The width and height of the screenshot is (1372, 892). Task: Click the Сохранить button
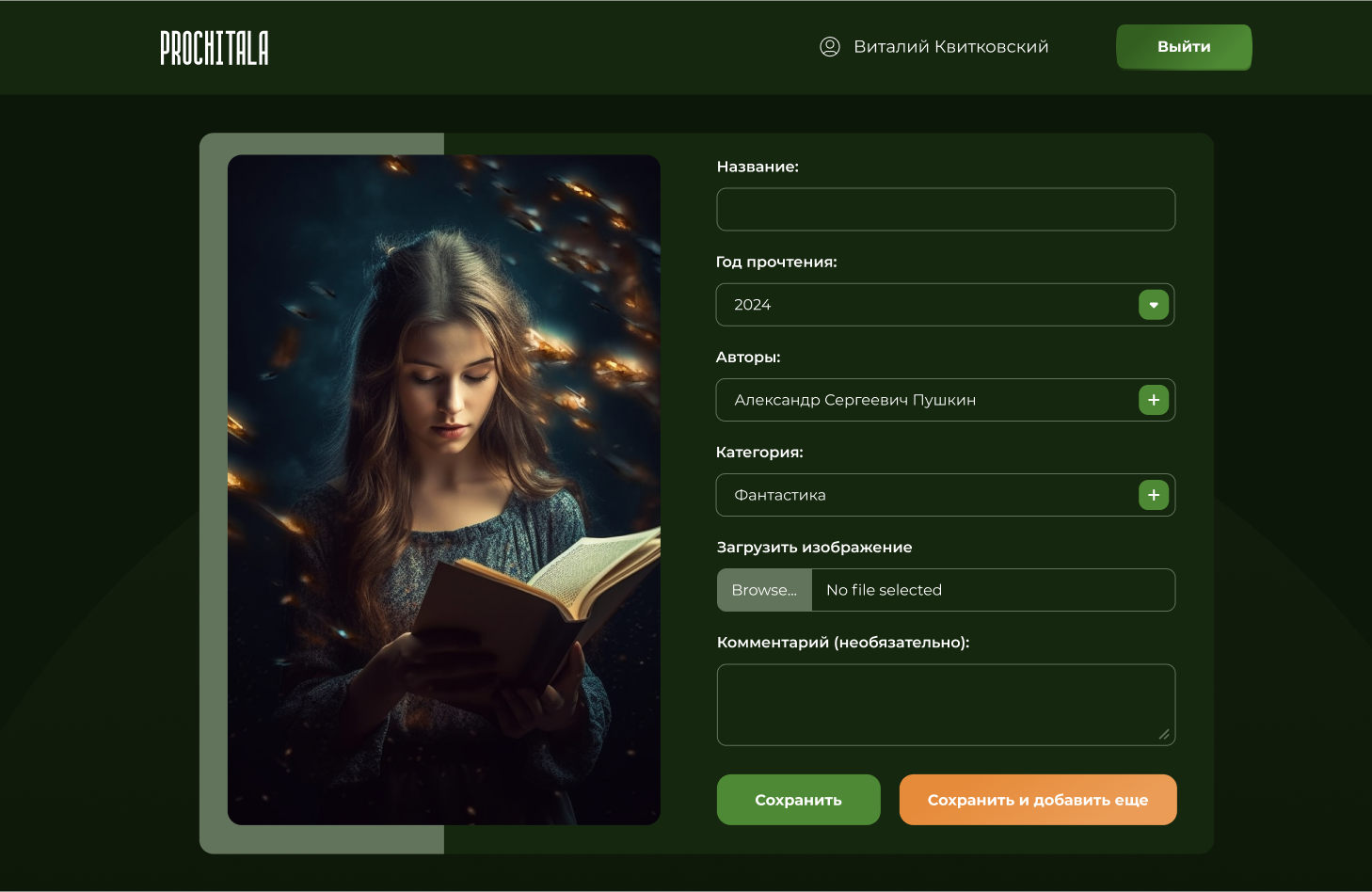[799, 800]
